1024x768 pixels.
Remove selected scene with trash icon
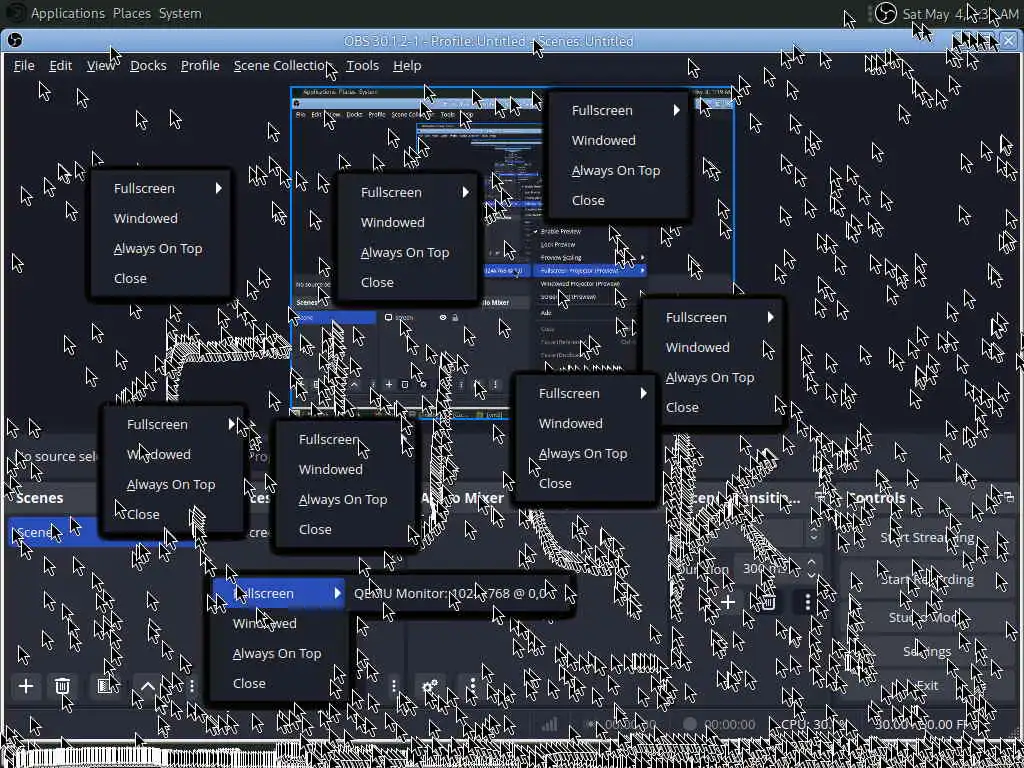click(x=62, y=686)
